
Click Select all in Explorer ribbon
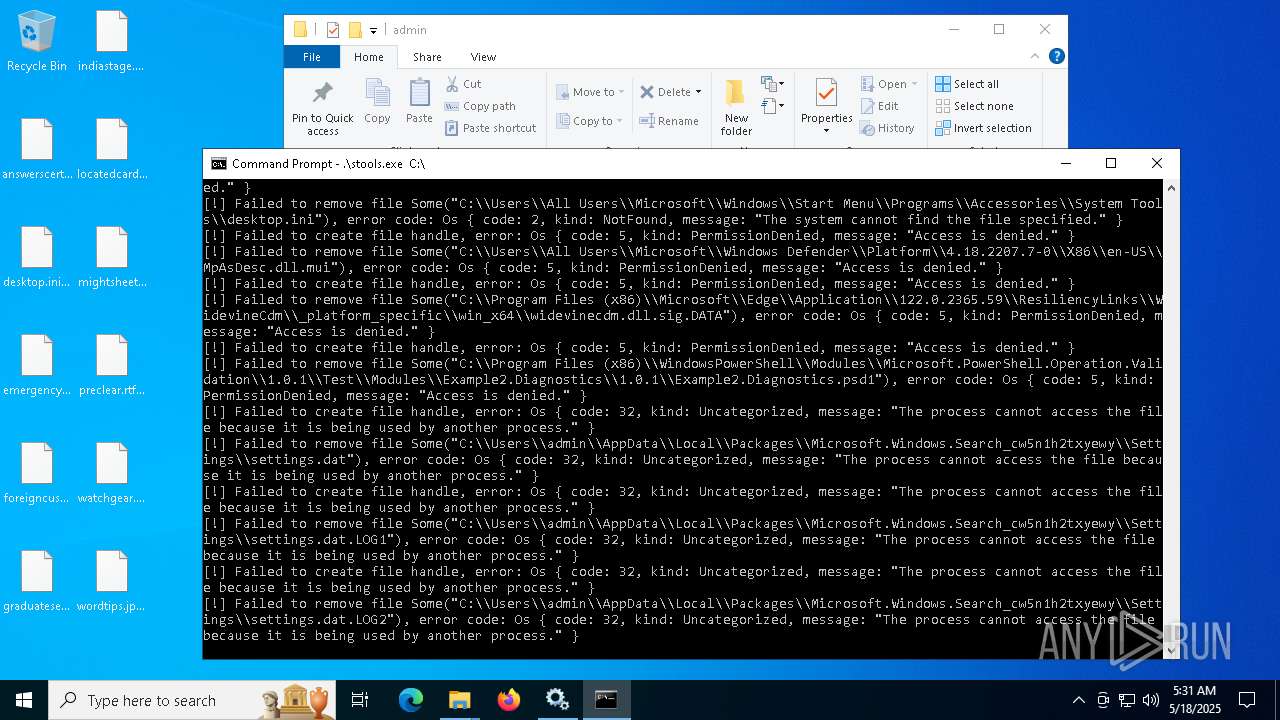[x=967, y=84]
